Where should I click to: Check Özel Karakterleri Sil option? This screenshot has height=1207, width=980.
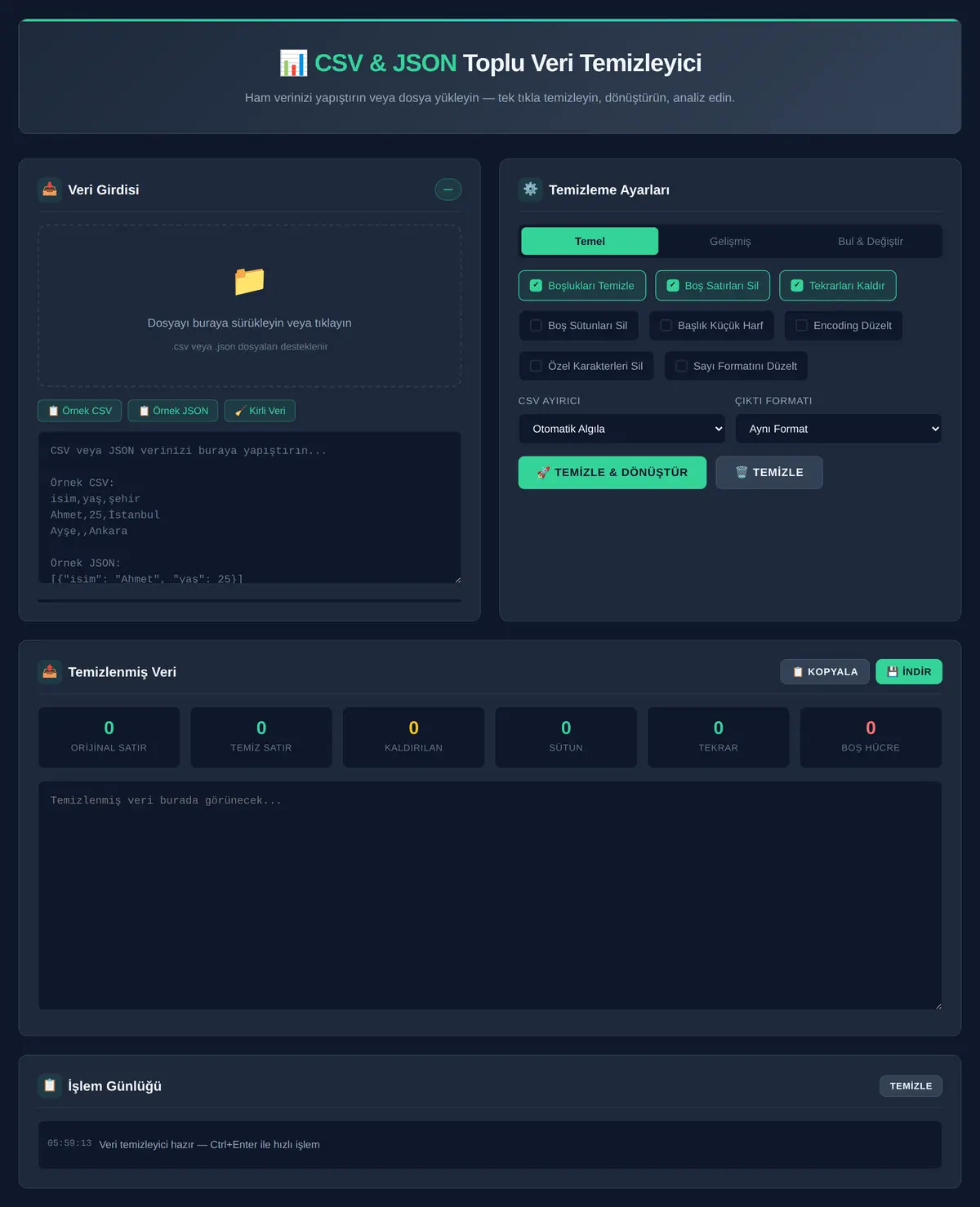pos(586,366)
